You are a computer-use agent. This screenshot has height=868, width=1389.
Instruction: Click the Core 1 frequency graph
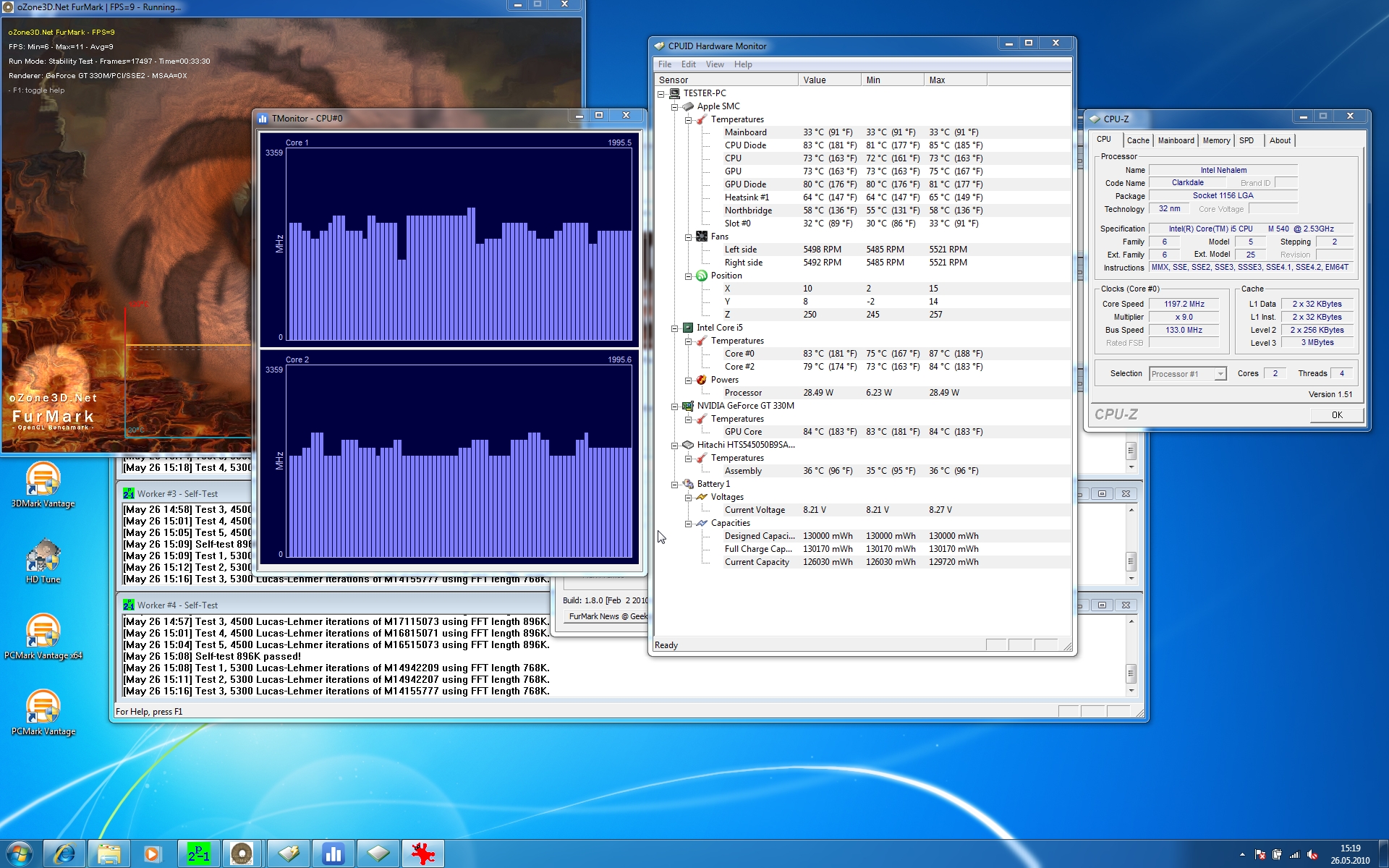click(459, 244)
